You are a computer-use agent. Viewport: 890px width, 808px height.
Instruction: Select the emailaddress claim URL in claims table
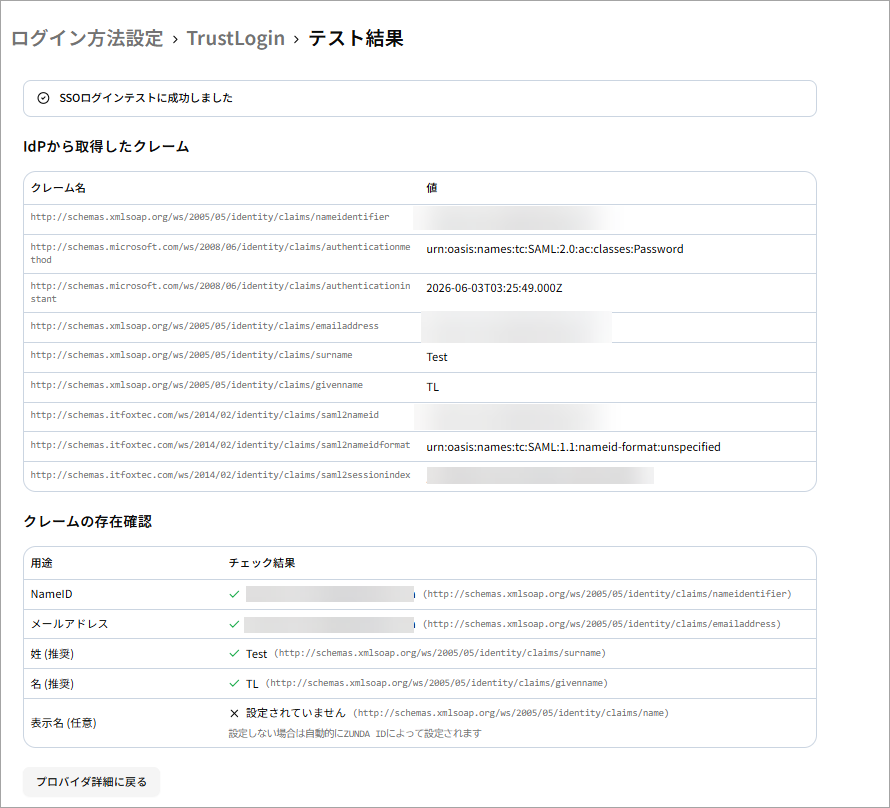[204, 326]
